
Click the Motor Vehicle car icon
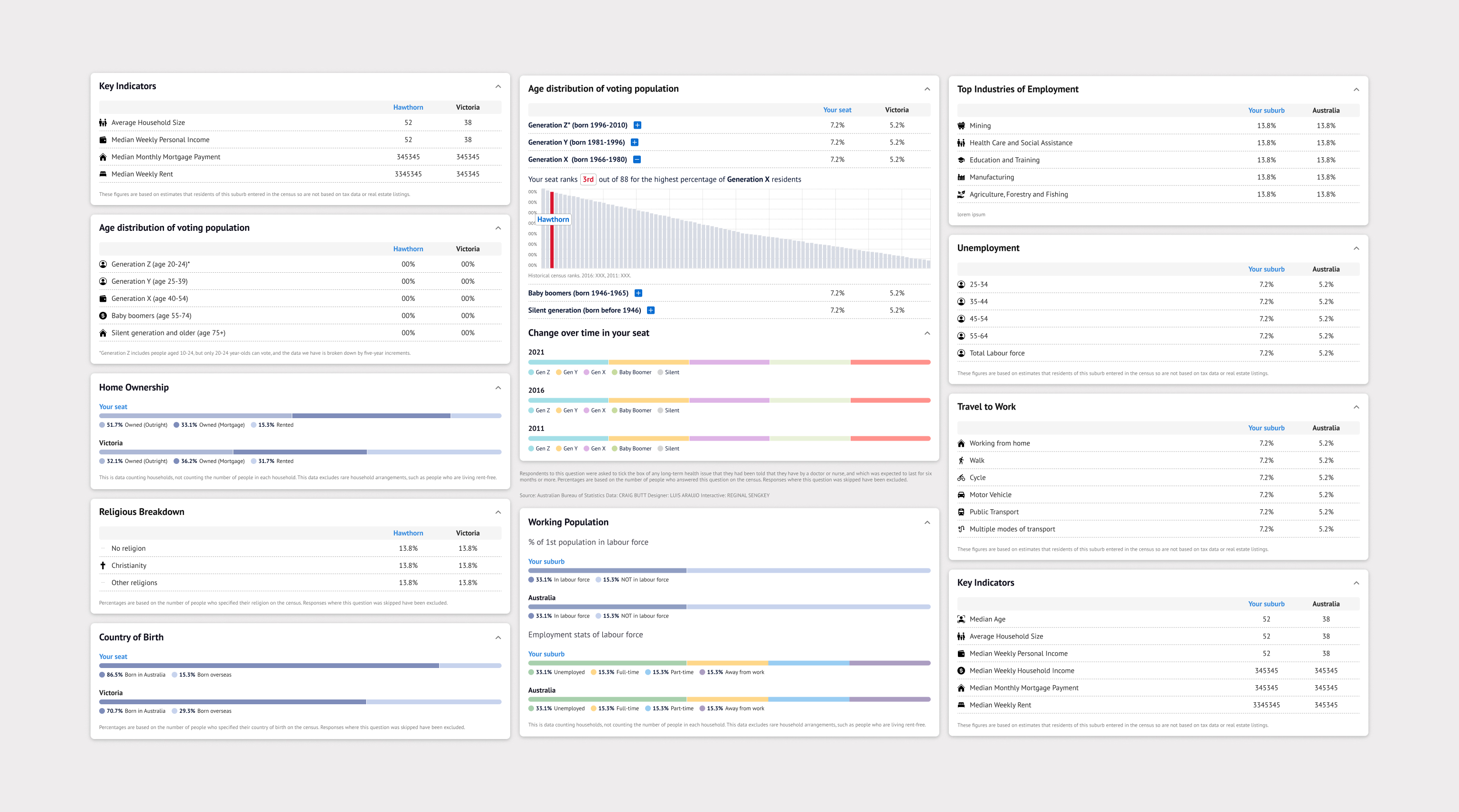pos(961,495)
